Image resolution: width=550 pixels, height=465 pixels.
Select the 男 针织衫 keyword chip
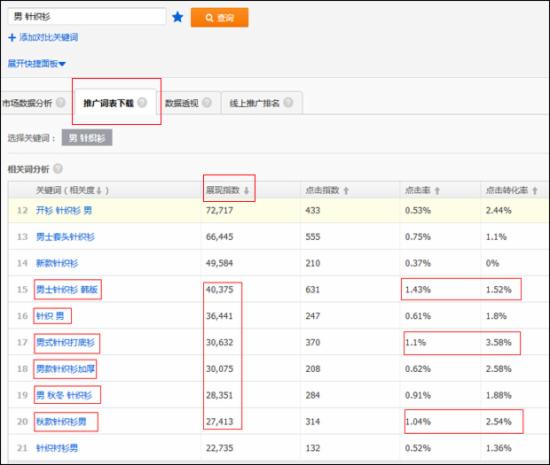click(87, 137)
